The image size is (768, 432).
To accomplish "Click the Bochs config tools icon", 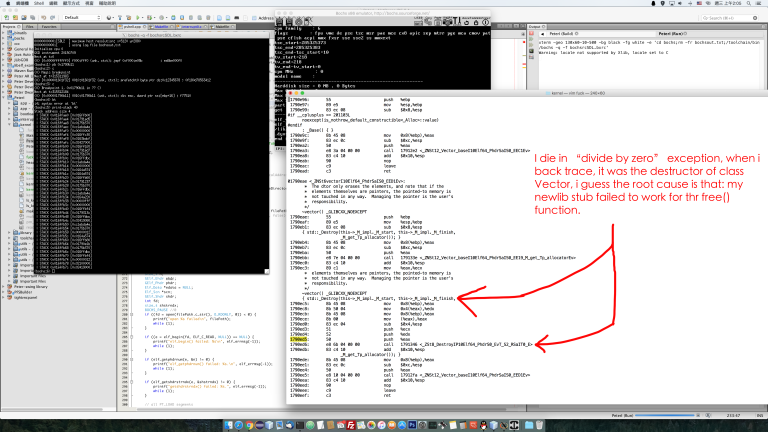I will (457, 22).
